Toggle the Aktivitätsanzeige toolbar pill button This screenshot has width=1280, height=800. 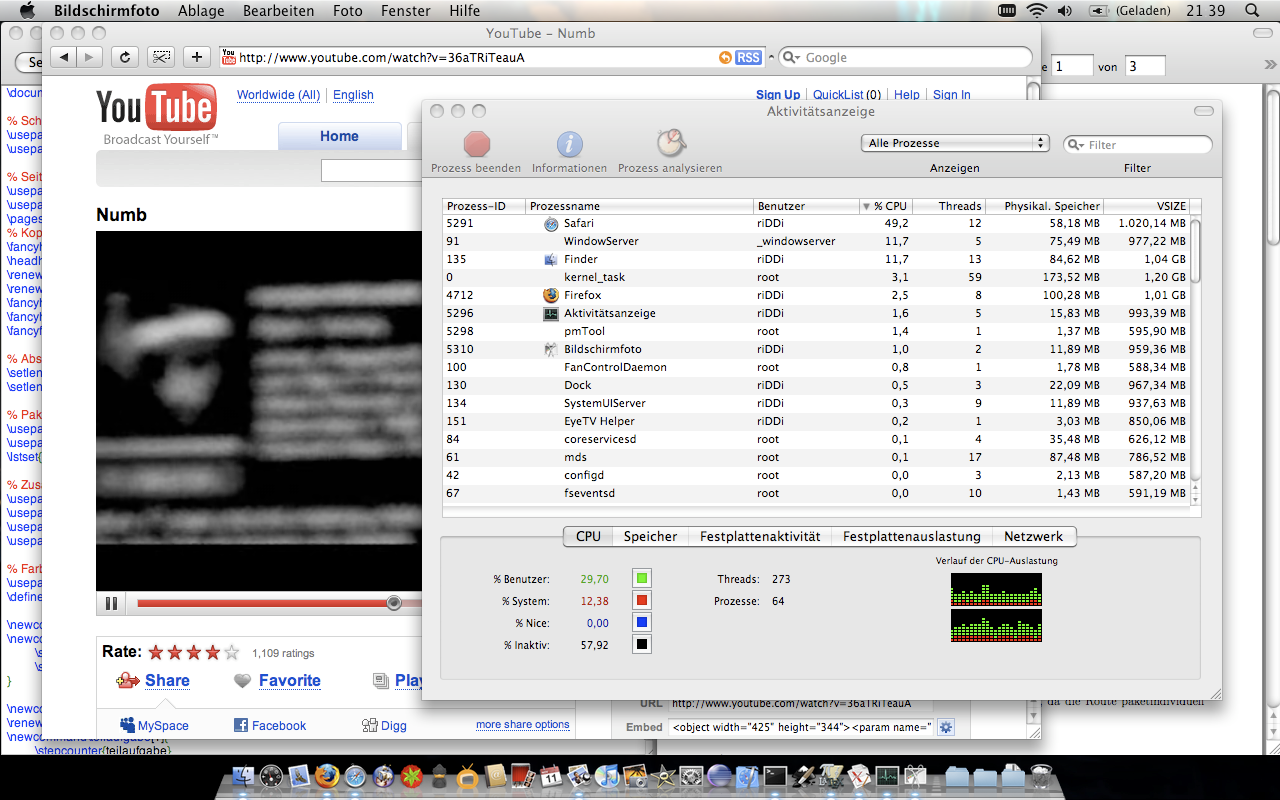[x=1204, y=111]
